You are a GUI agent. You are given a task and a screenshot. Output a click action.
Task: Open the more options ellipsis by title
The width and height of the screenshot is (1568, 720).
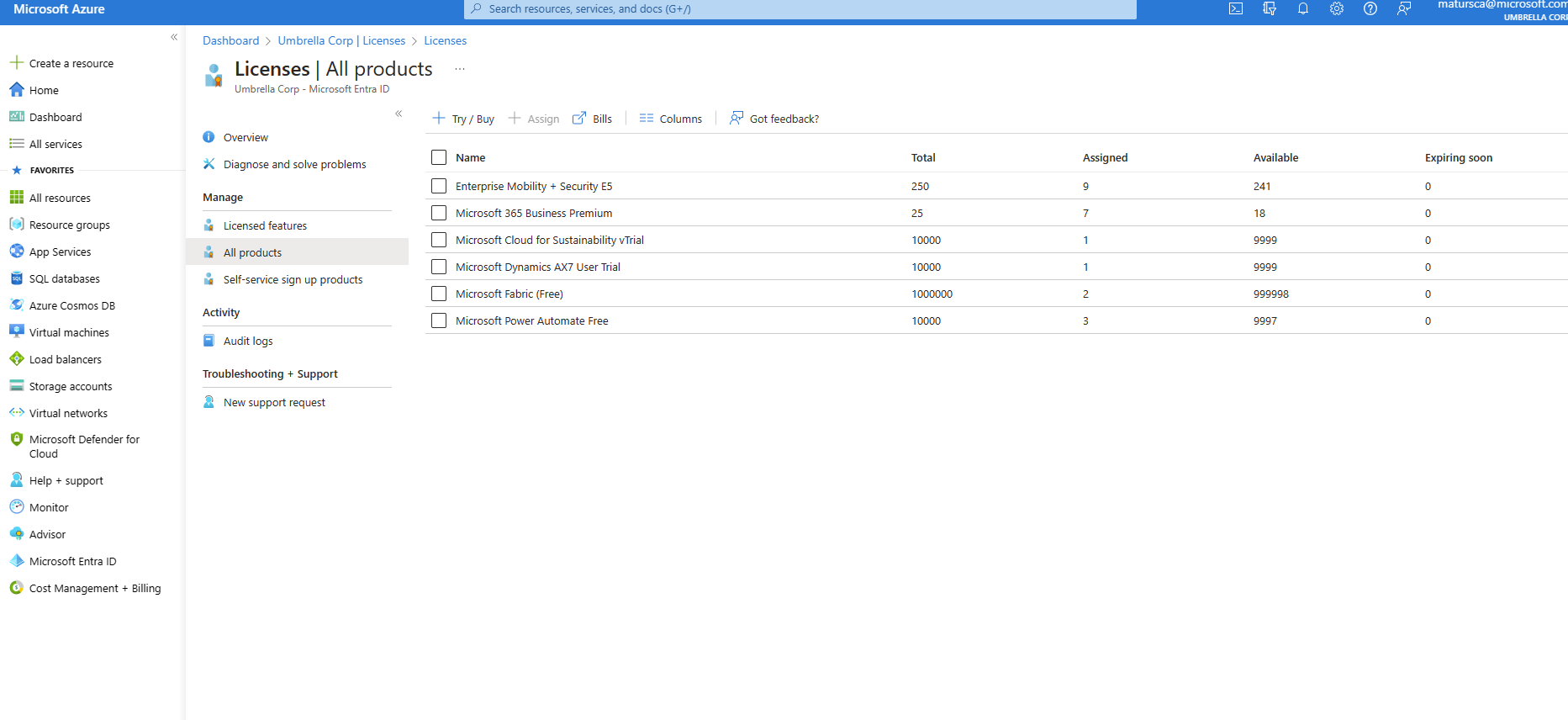[x=460, y=69]
